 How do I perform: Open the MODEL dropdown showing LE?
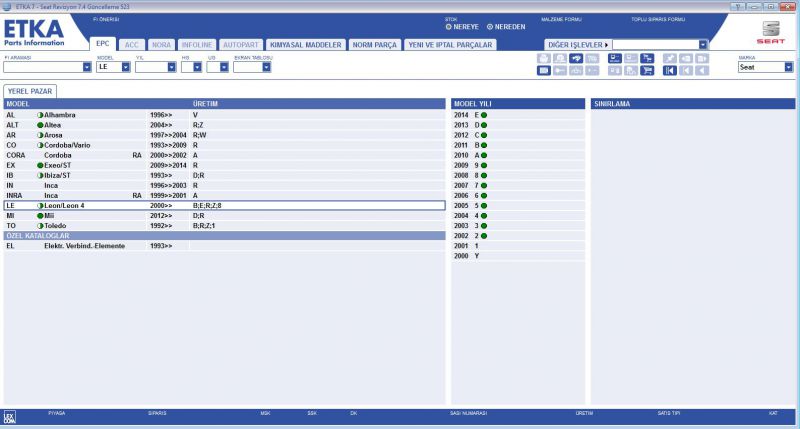[126, 67]
